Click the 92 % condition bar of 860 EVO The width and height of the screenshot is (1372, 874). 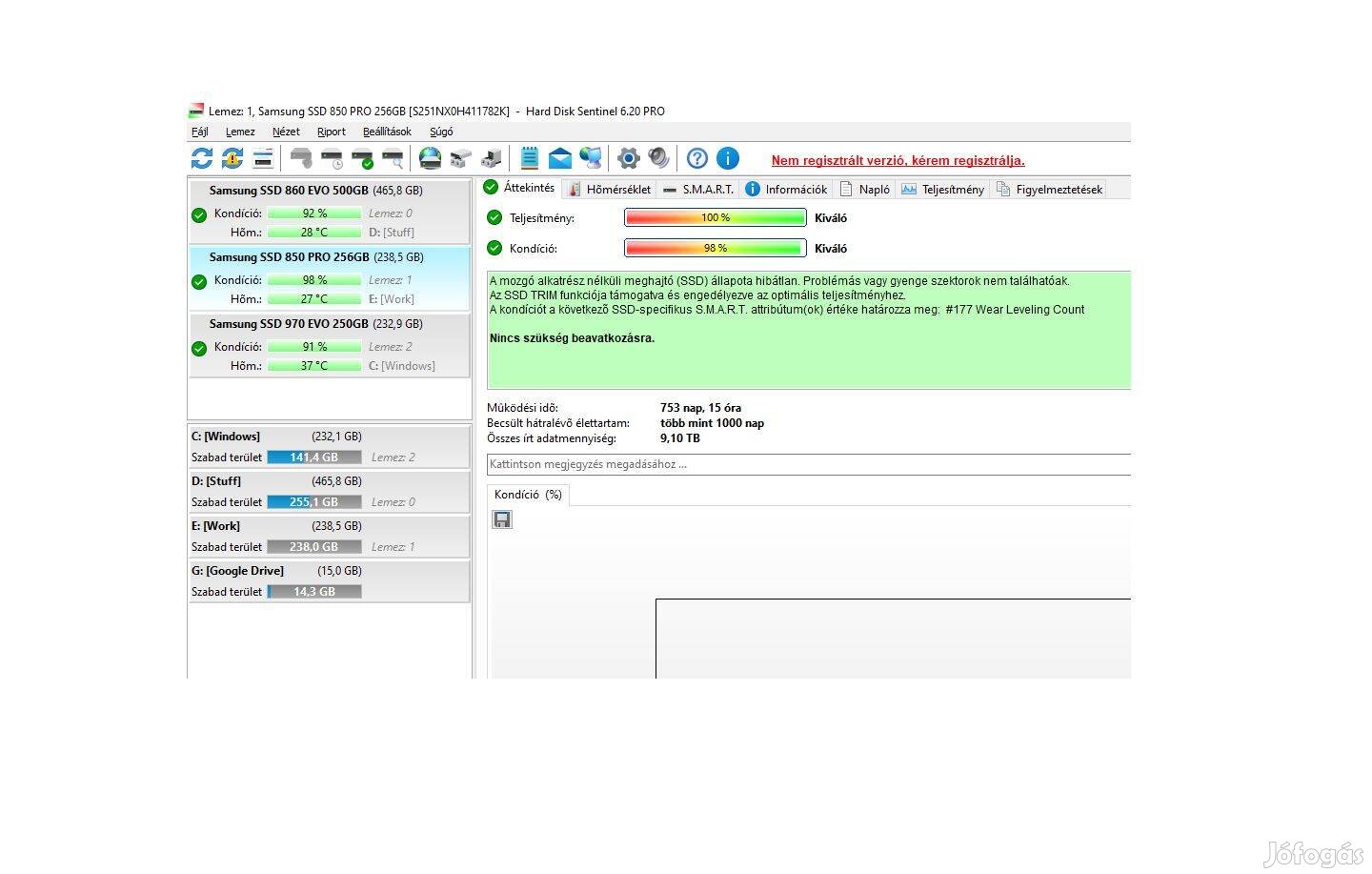click(314, 213)
